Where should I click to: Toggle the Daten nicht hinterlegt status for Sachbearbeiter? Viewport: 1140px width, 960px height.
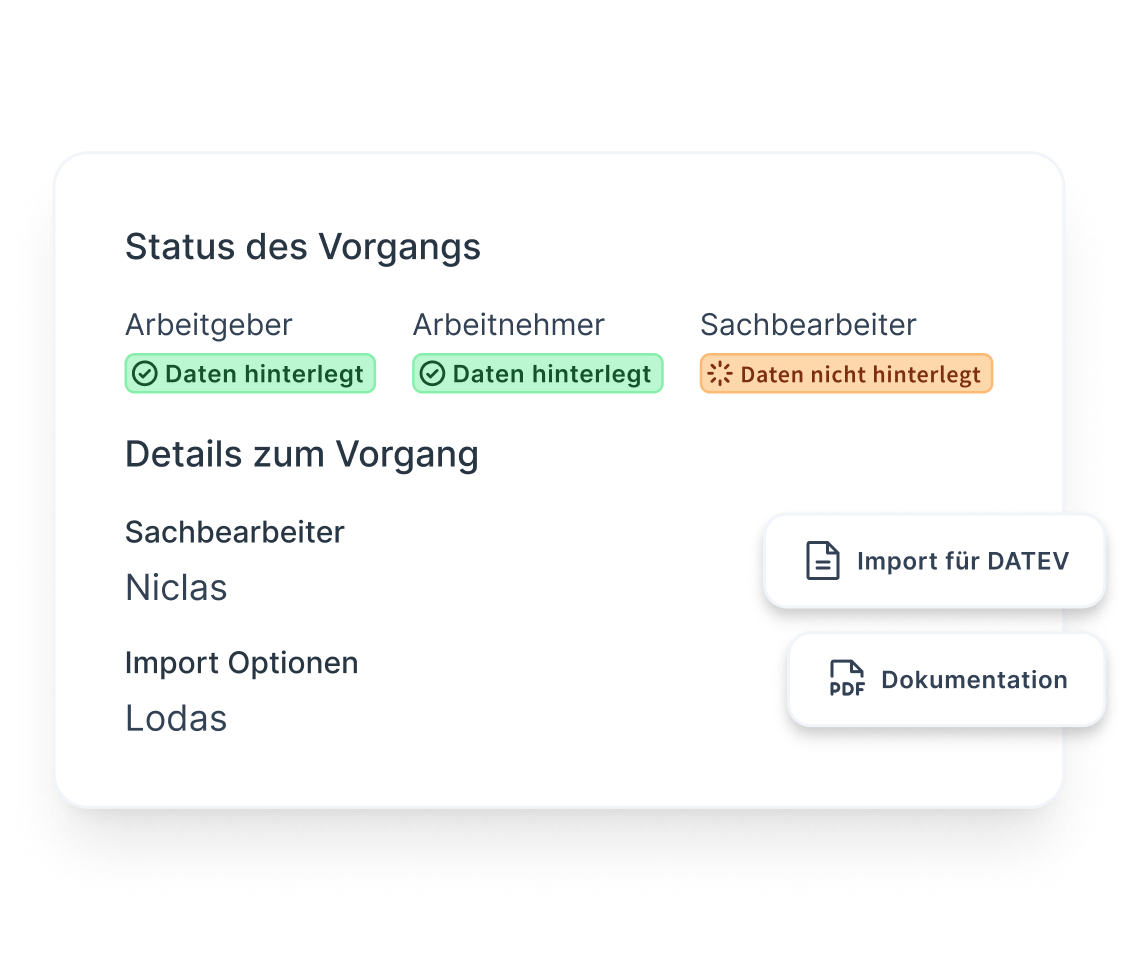point(845,373)
